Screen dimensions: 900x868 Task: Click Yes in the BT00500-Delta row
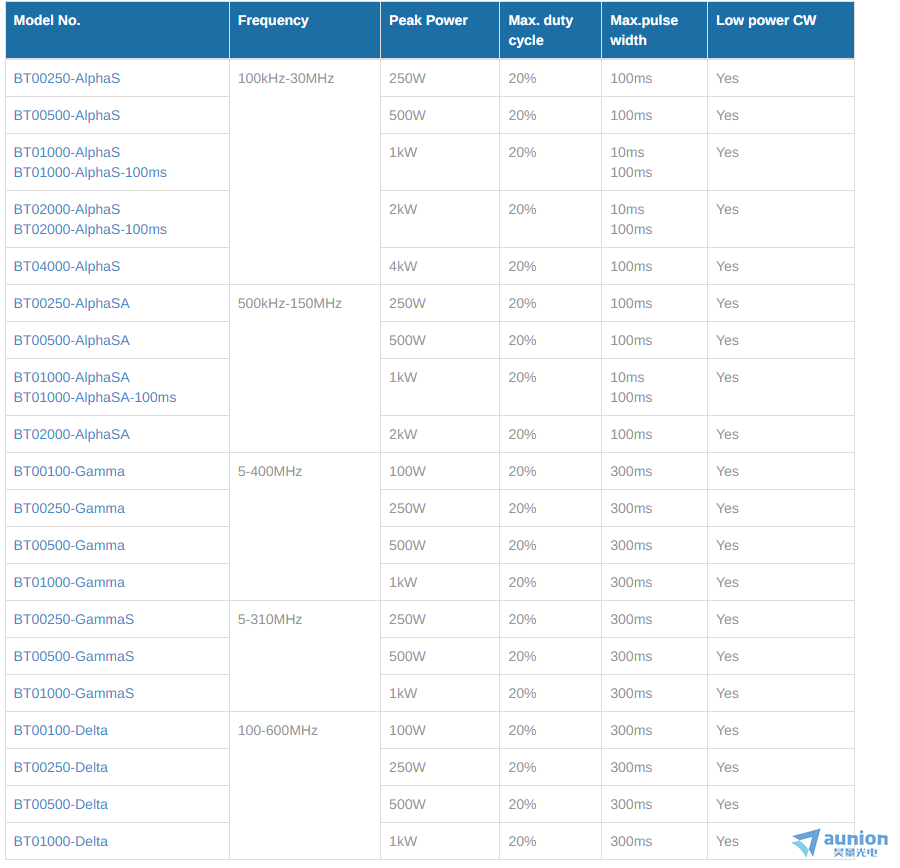pyautogui.click(x=727, y=804)
